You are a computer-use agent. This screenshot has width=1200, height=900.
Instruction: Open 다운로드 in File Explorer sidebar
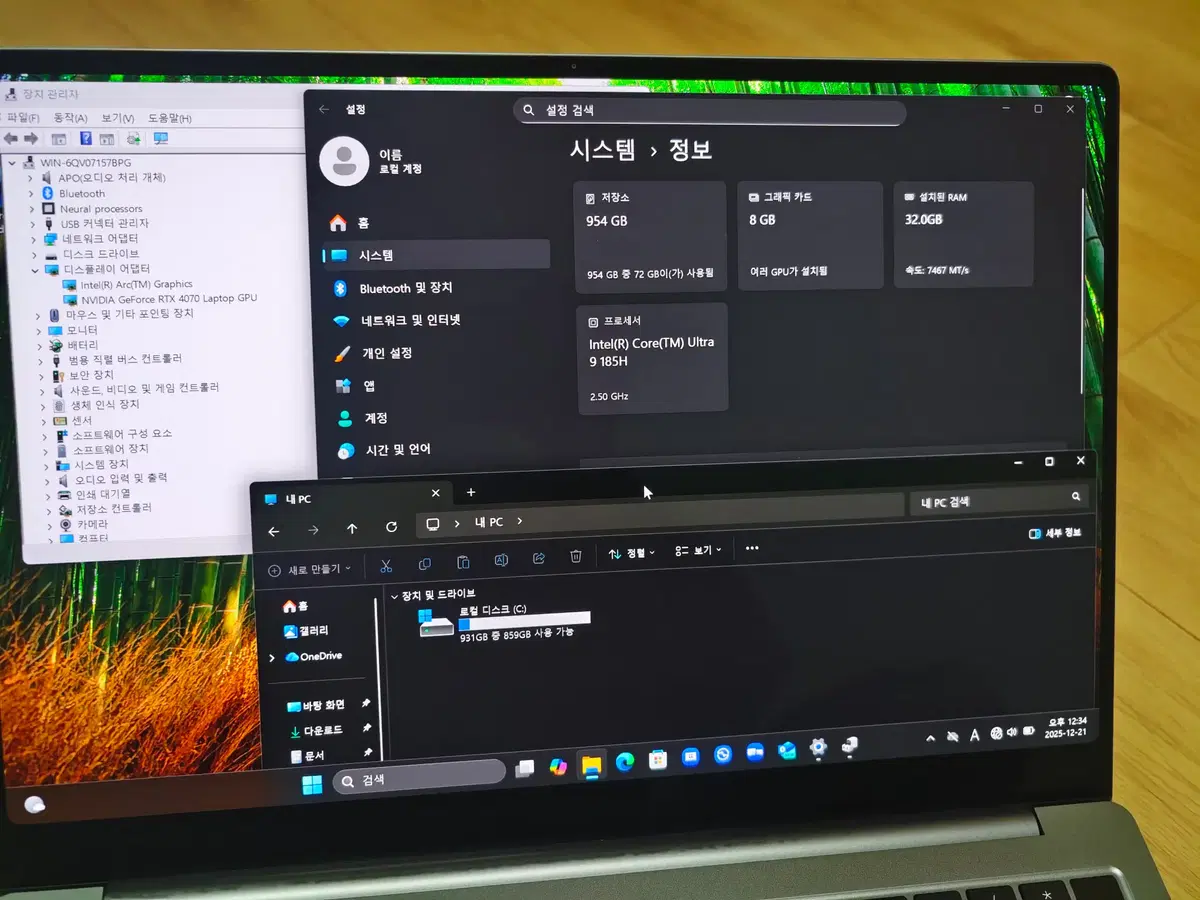[x=316, y=731]
